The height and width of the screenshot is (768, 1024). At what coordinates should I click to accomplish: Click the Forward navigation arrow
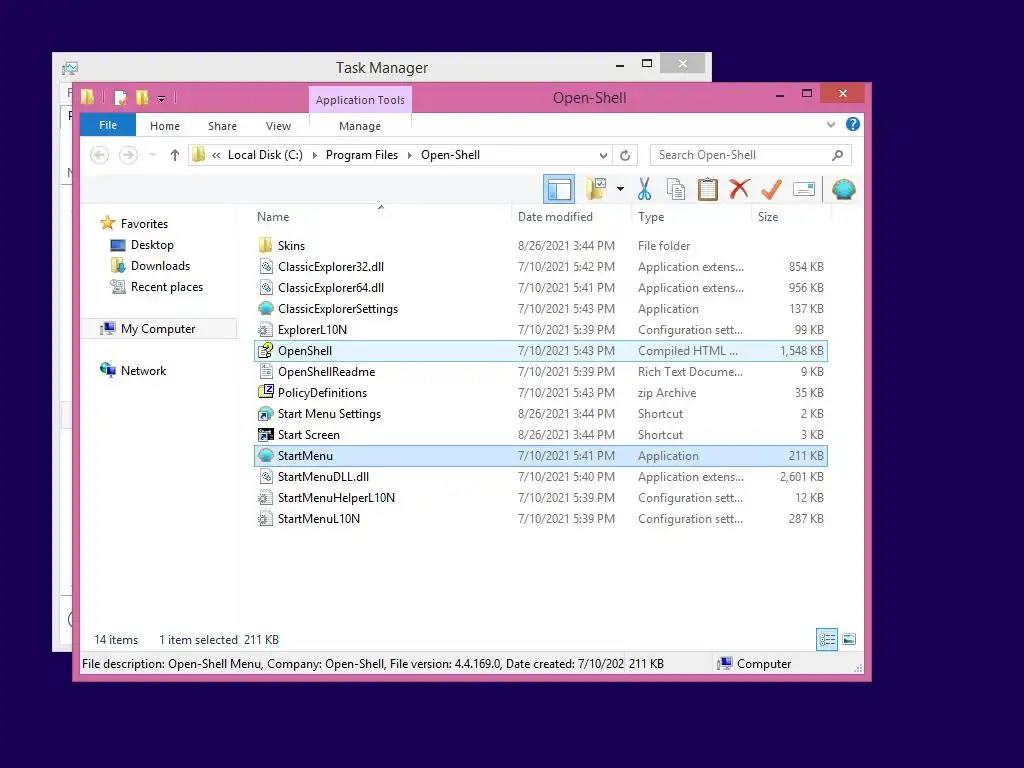(128, 155)
